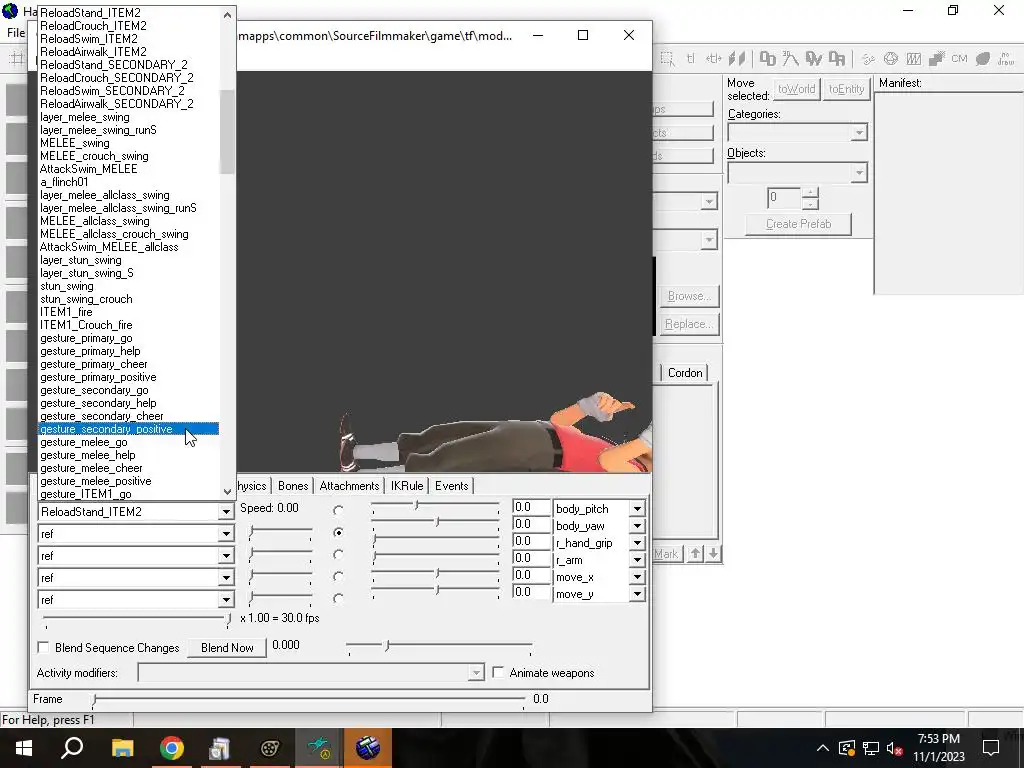1024x768 pixels.
Task: Click the down arrow beside Mark
Action: pyautogui.click(x=713, y=554)
